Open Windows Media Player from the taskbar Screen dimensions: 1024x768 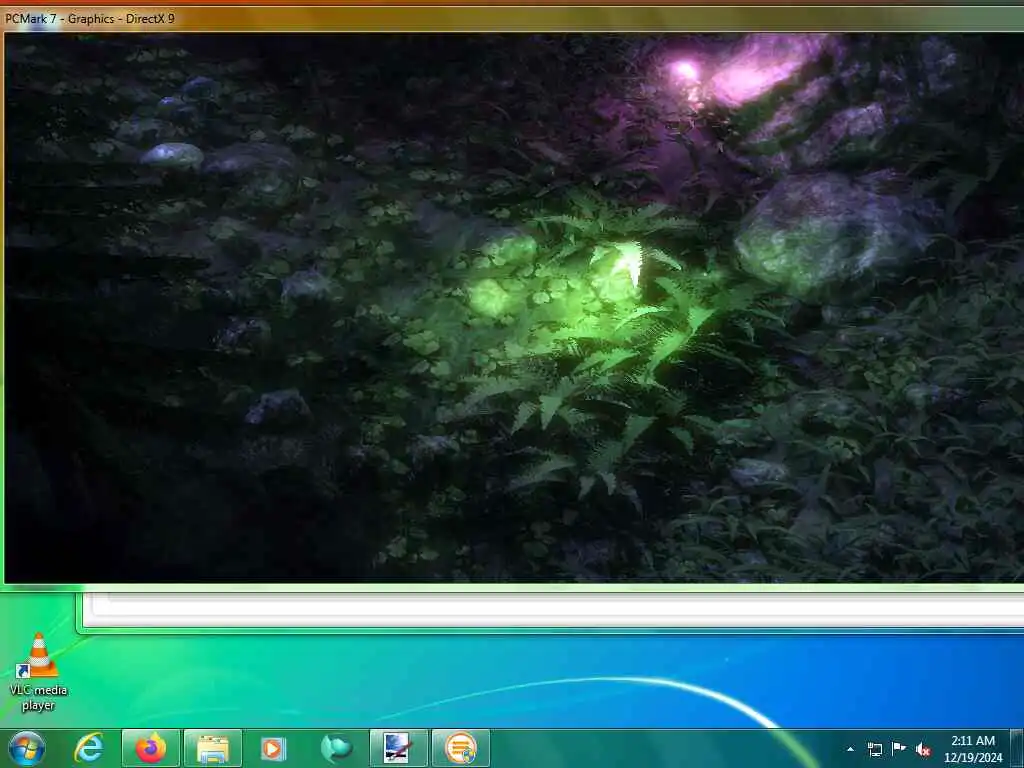pos(274,748)
